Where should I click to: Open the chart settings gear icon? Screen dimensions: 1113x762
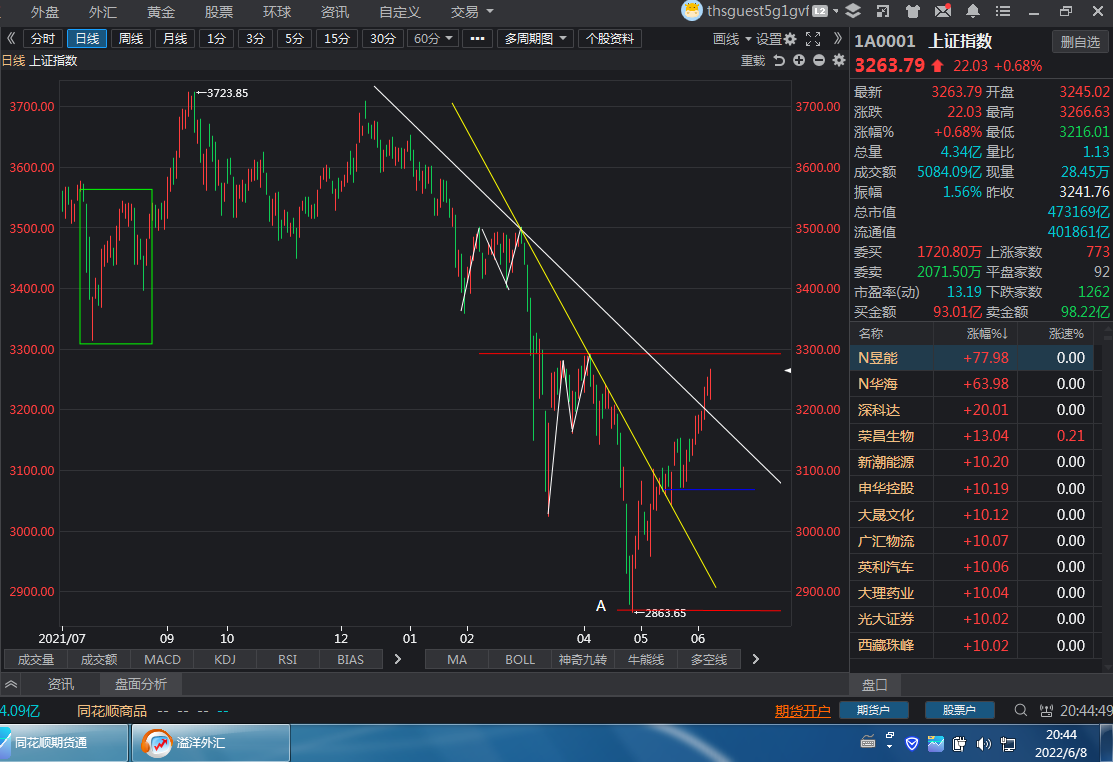tap(790, 38)
